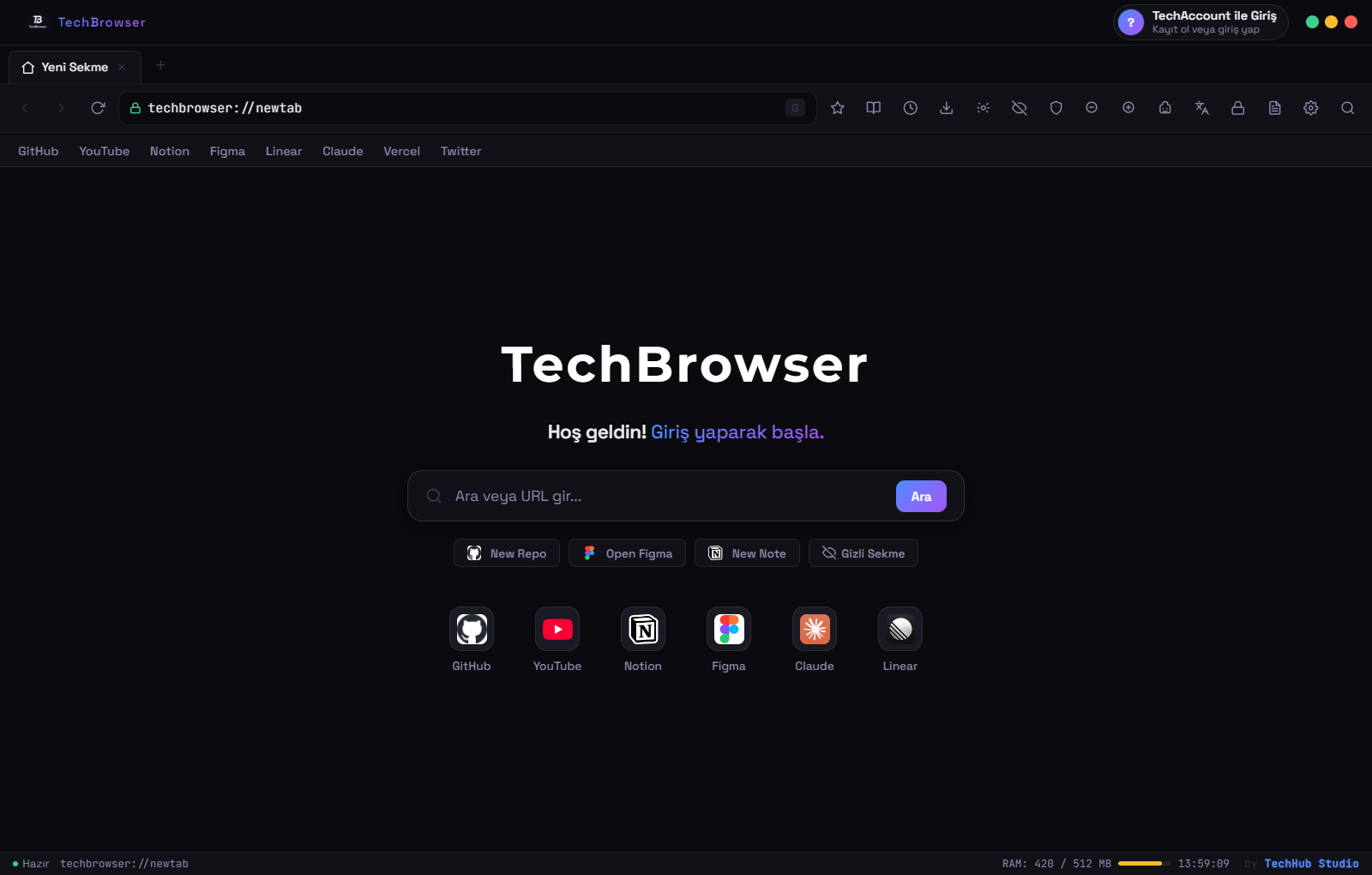This screenshot has height=875, width=1372.
Task: Click the search engine G badge
Action: [795, 108]
